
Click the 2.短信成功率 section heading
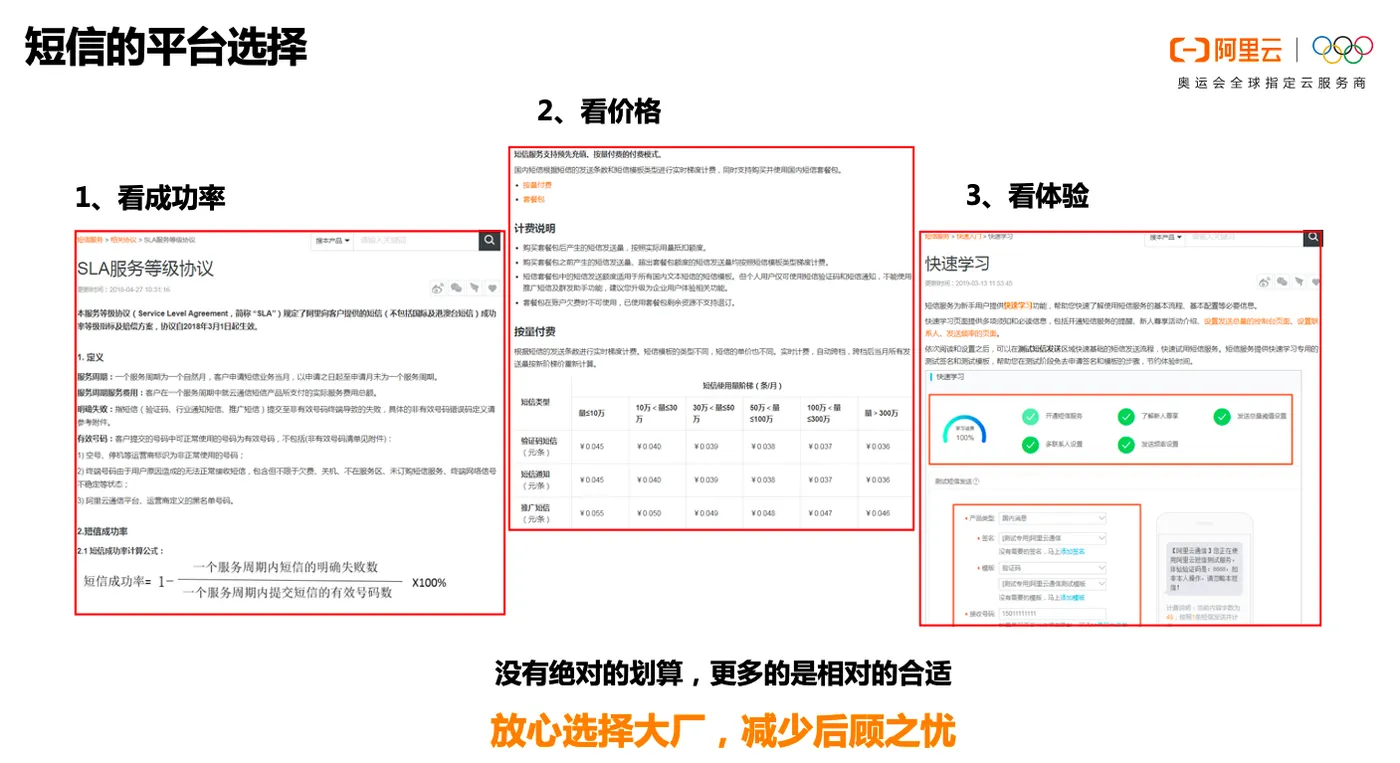click(x=102, y=531)
